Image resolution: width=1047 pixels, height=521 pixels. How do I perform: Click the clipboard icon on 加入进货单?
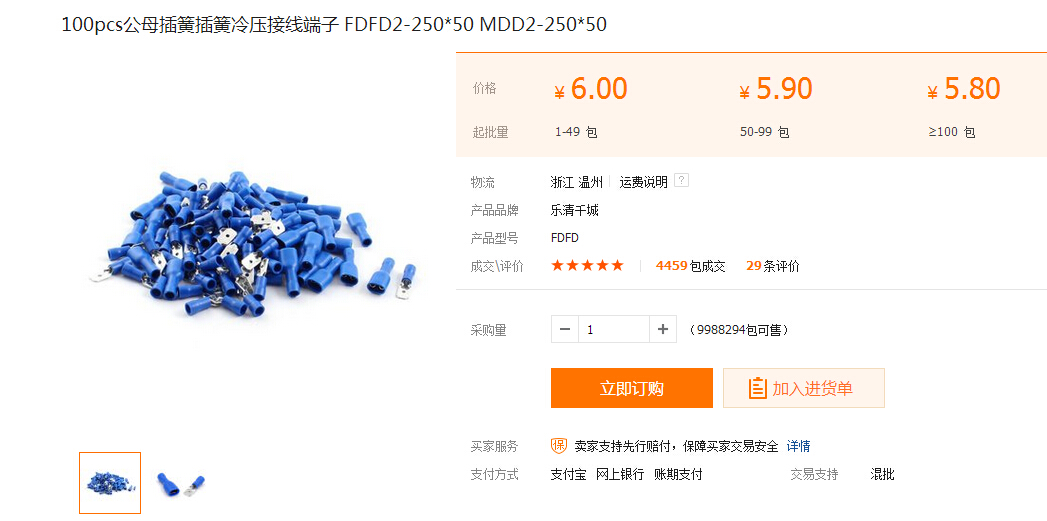tap(757, 388)
